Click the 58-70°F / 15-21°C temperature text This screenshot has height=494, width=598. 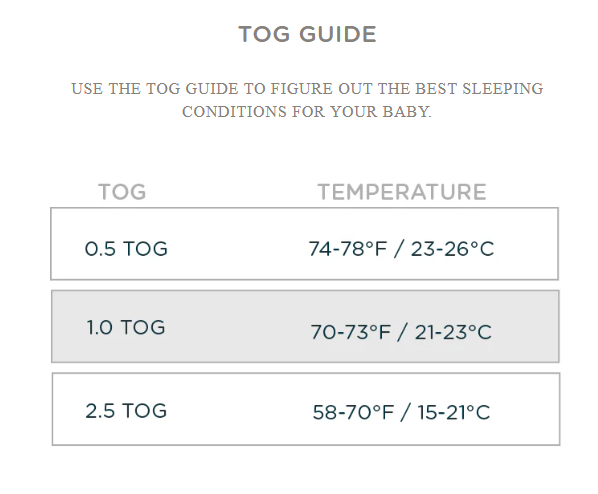point(401,412)
